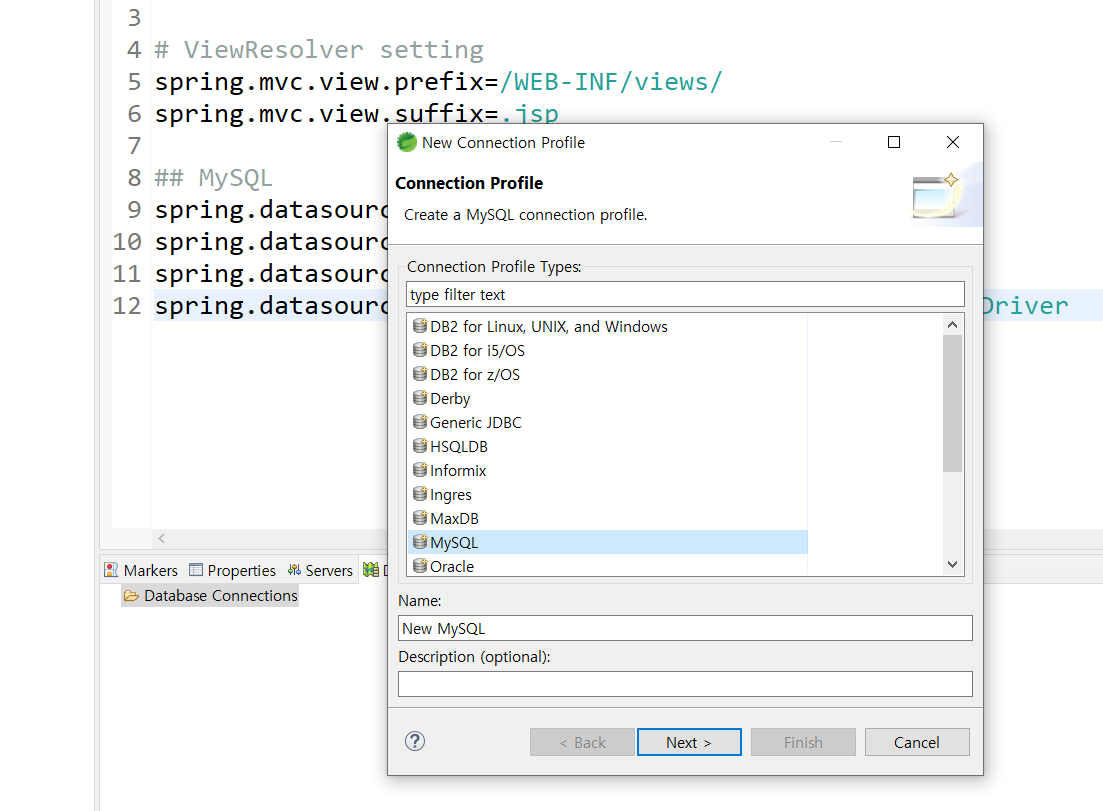Select MySQL in the profile types list
The image size is (1103, 811).
pos(608,542)
